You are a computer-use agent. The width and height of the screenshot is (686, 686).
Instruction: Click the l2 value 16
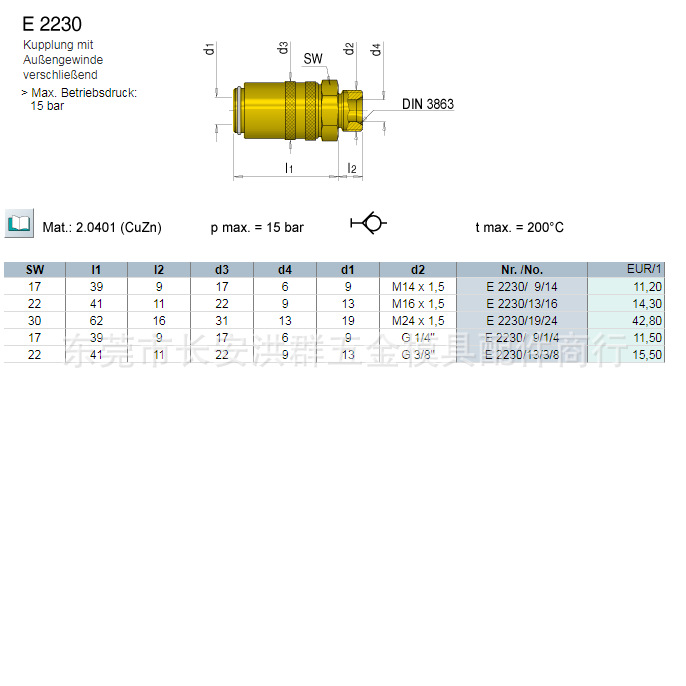(159, 321)
